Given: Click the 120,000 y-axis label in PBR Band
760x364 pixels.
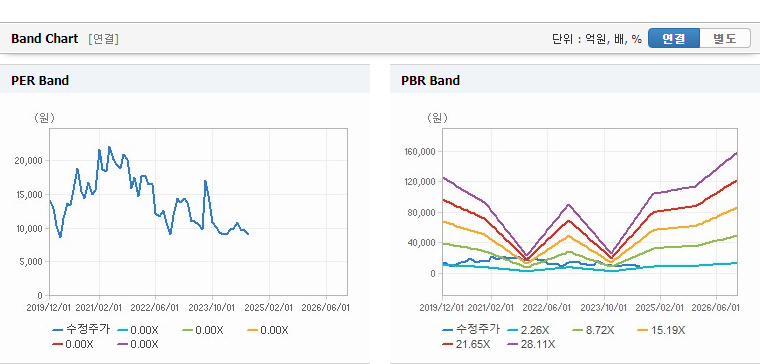Looking at the screenshot, I should 420,182.
